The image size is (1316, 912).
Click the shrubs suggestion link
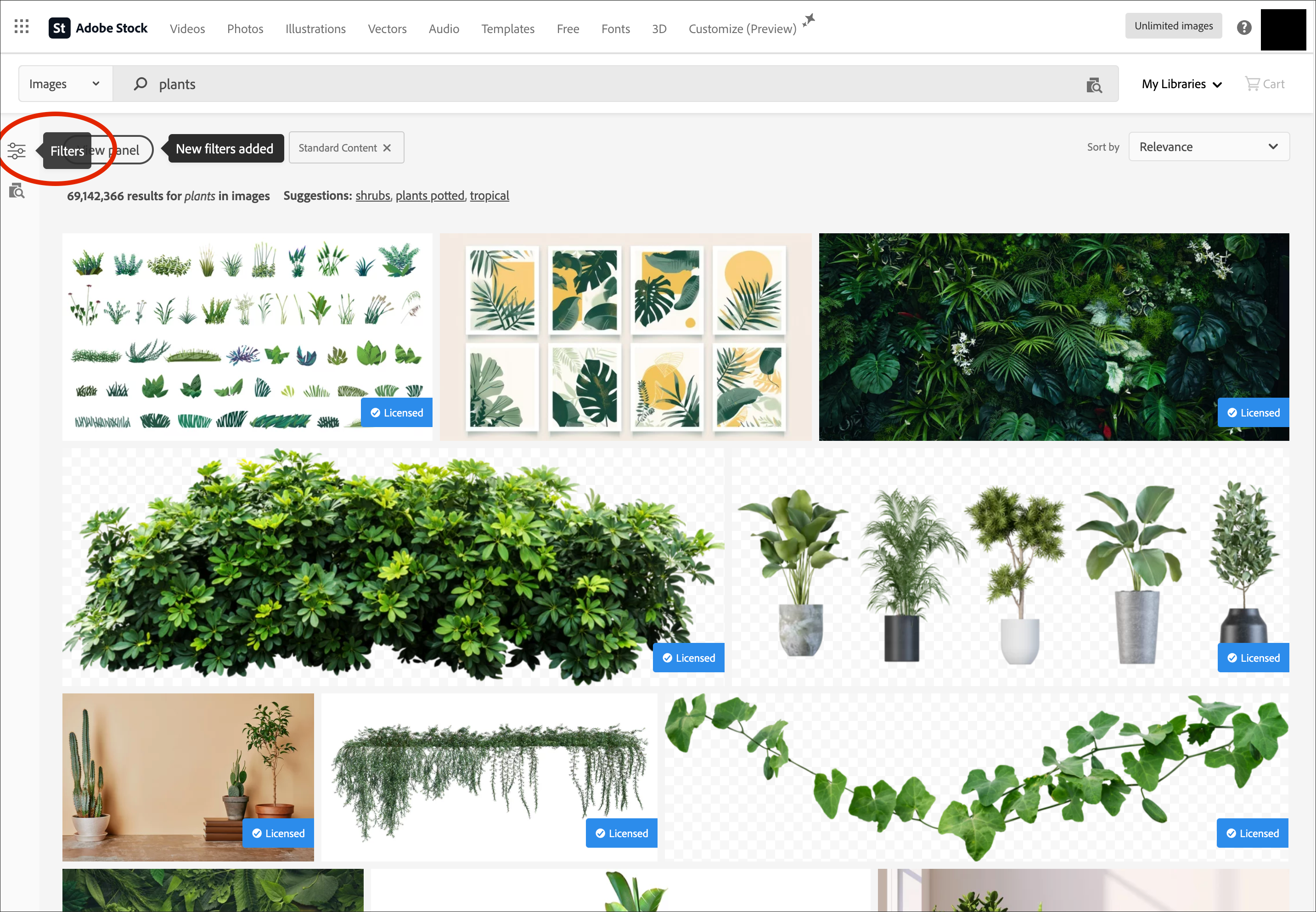point(371,196)
